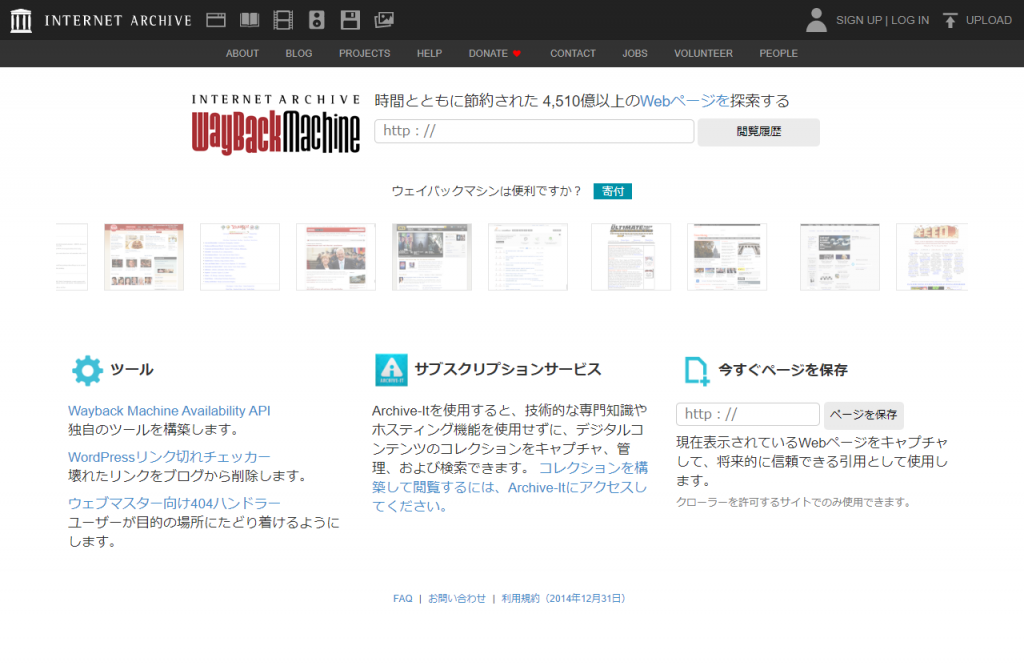Viewport: 1024px width, 666px height.
Task: Click the Ultimate website thumbnail in the carousel
Action: [631, 257]
